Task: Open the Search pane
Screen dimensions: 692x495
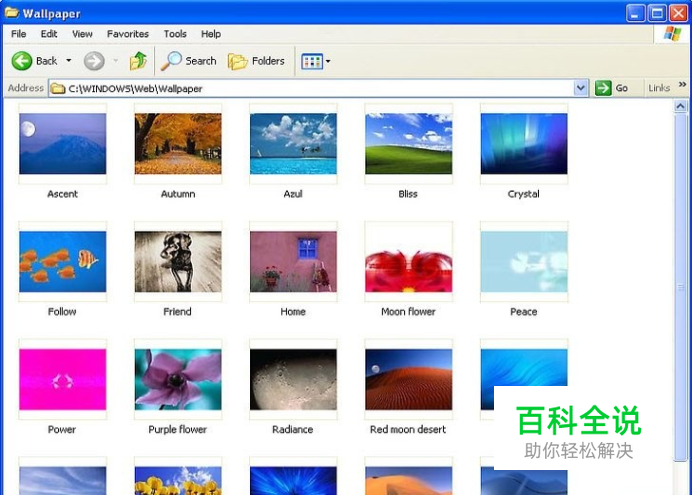Action: (188, 61)
